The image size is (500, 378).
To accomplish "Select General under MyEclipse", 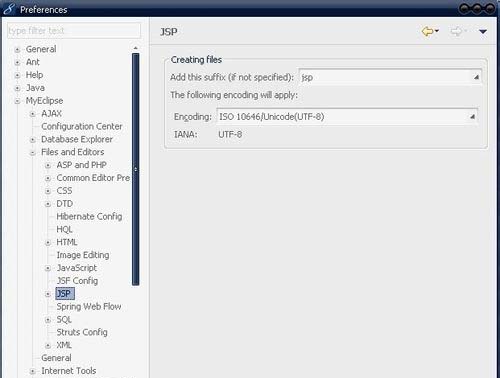I will click(56, 358).
